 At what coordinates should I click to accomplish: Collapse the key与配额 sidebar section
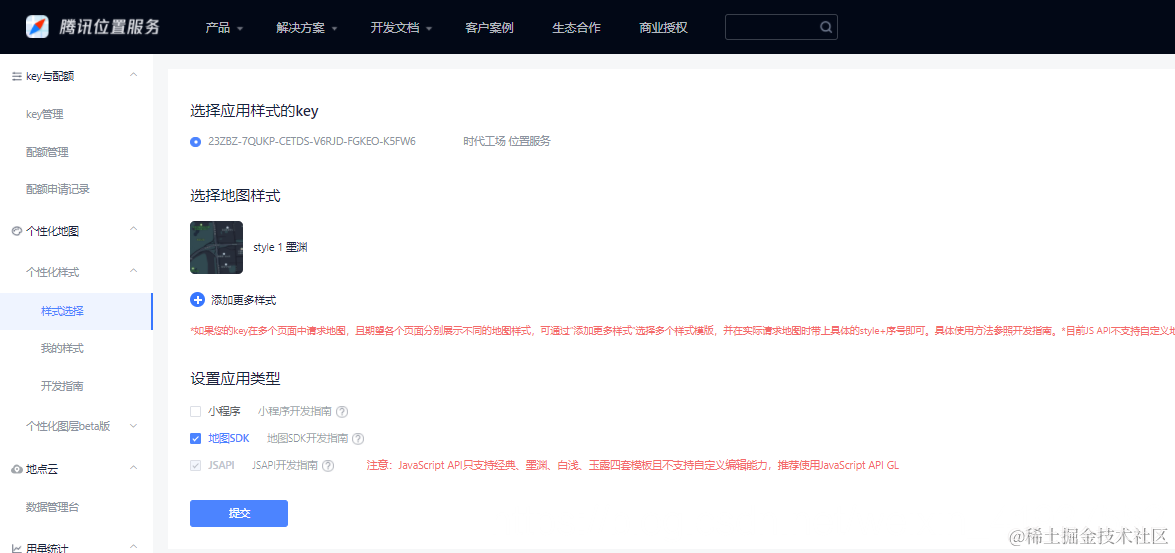coord(133,75)
